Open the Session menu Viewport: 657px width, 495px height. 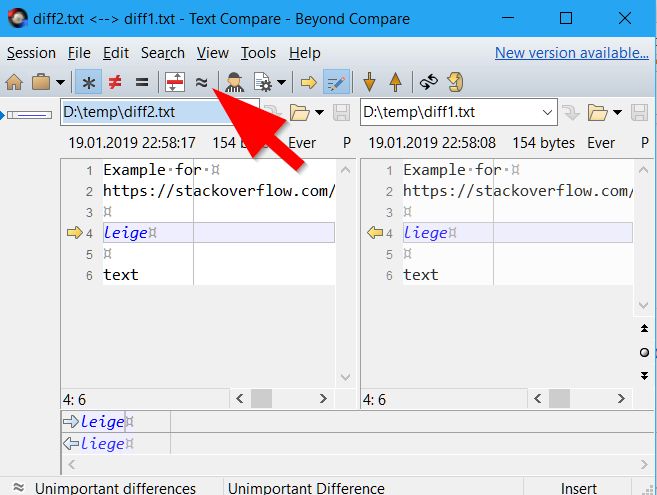(31, 53)
